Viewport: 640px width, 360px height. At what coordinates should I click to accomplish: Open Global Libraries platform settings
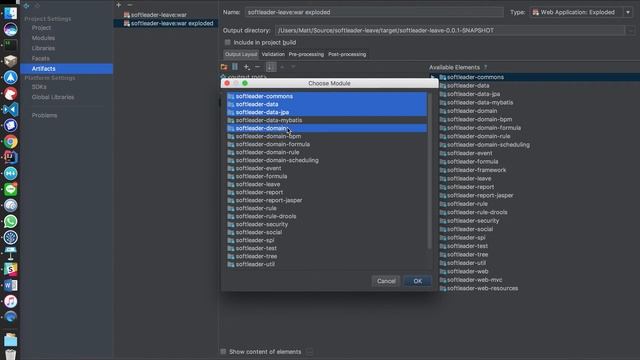click(53, 97)
